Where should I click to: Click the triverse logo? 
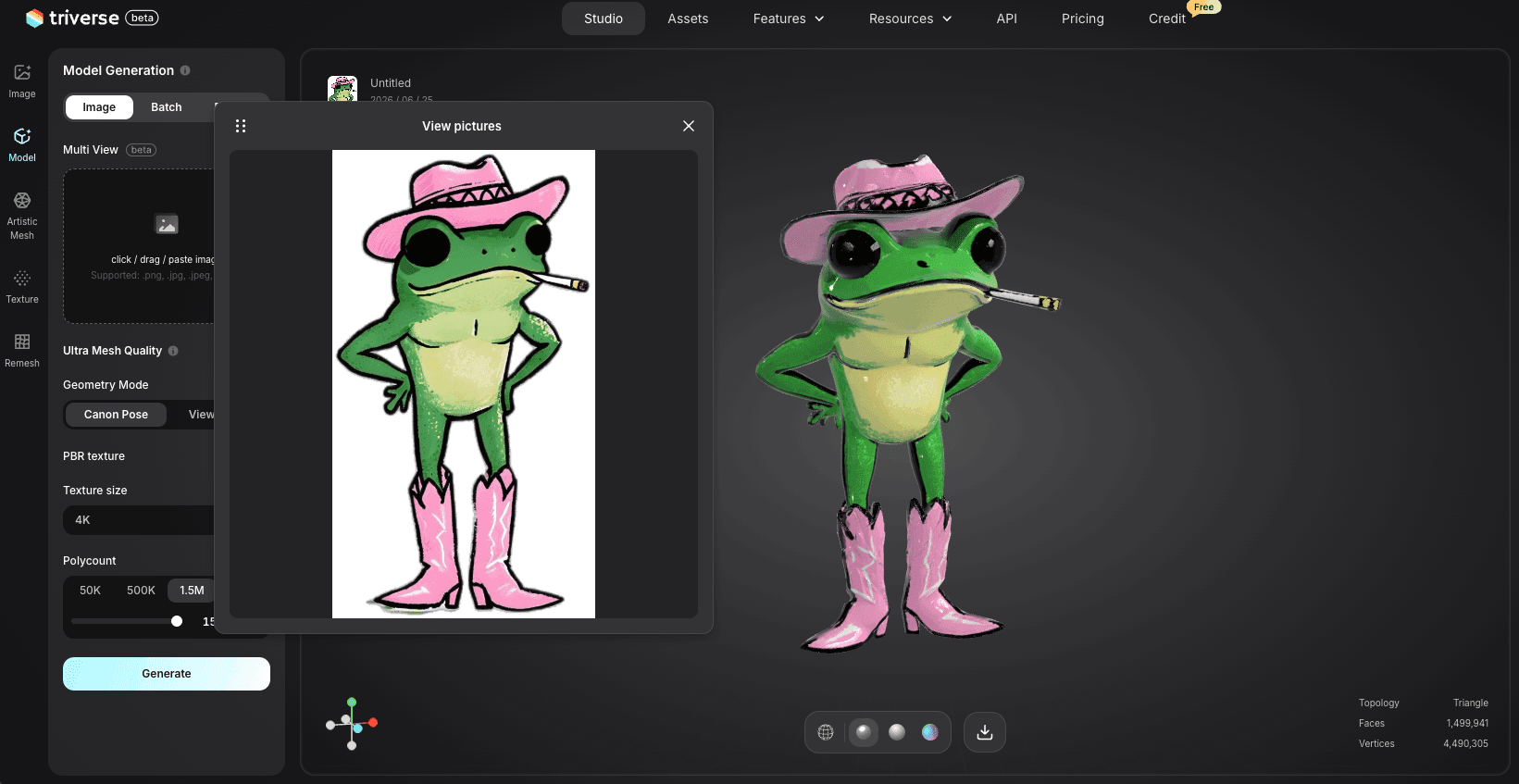tap(72, 18)
